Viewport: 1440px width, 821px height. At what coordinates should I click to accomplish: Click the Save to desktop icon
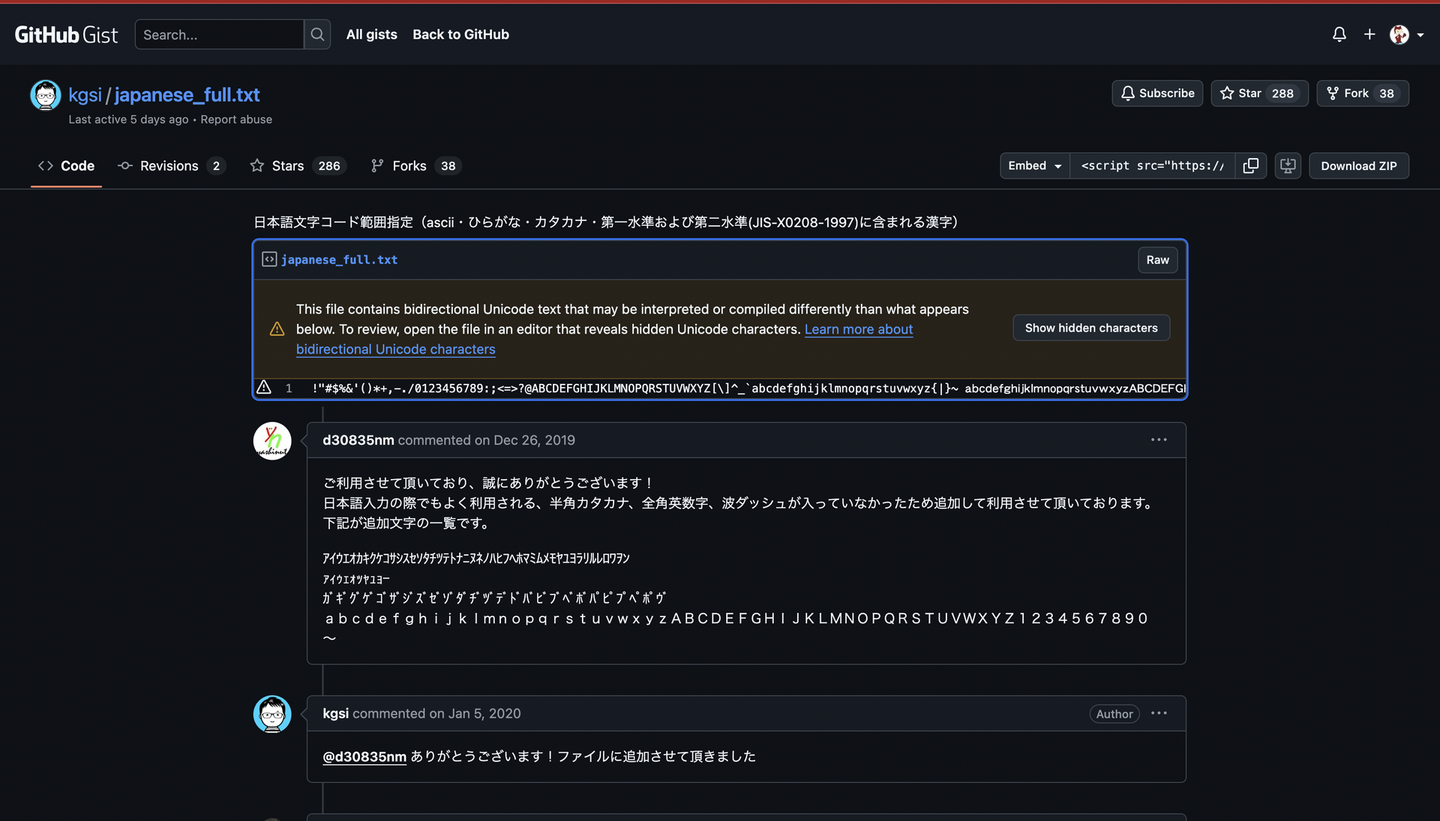pyautogui.click(x=1288, y=166)
